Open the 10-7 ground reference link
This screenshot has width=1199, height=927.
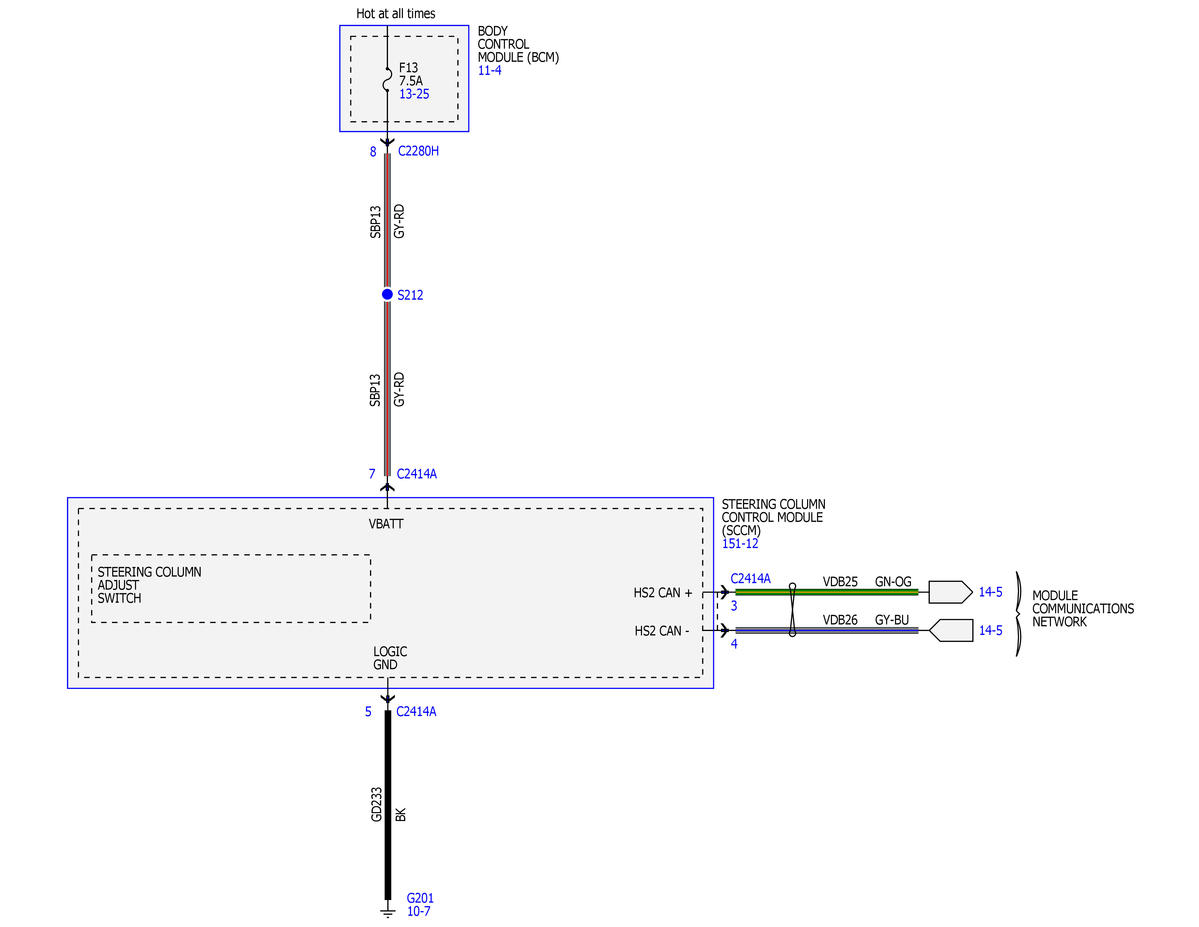pos(418,912)
